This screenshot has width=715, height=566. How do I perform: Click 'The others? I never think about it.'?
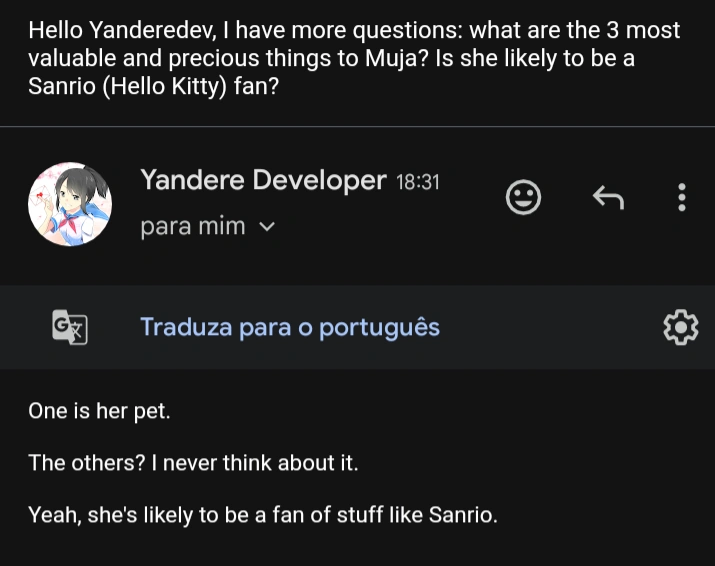pyautogui.click(x=193, y=463)
